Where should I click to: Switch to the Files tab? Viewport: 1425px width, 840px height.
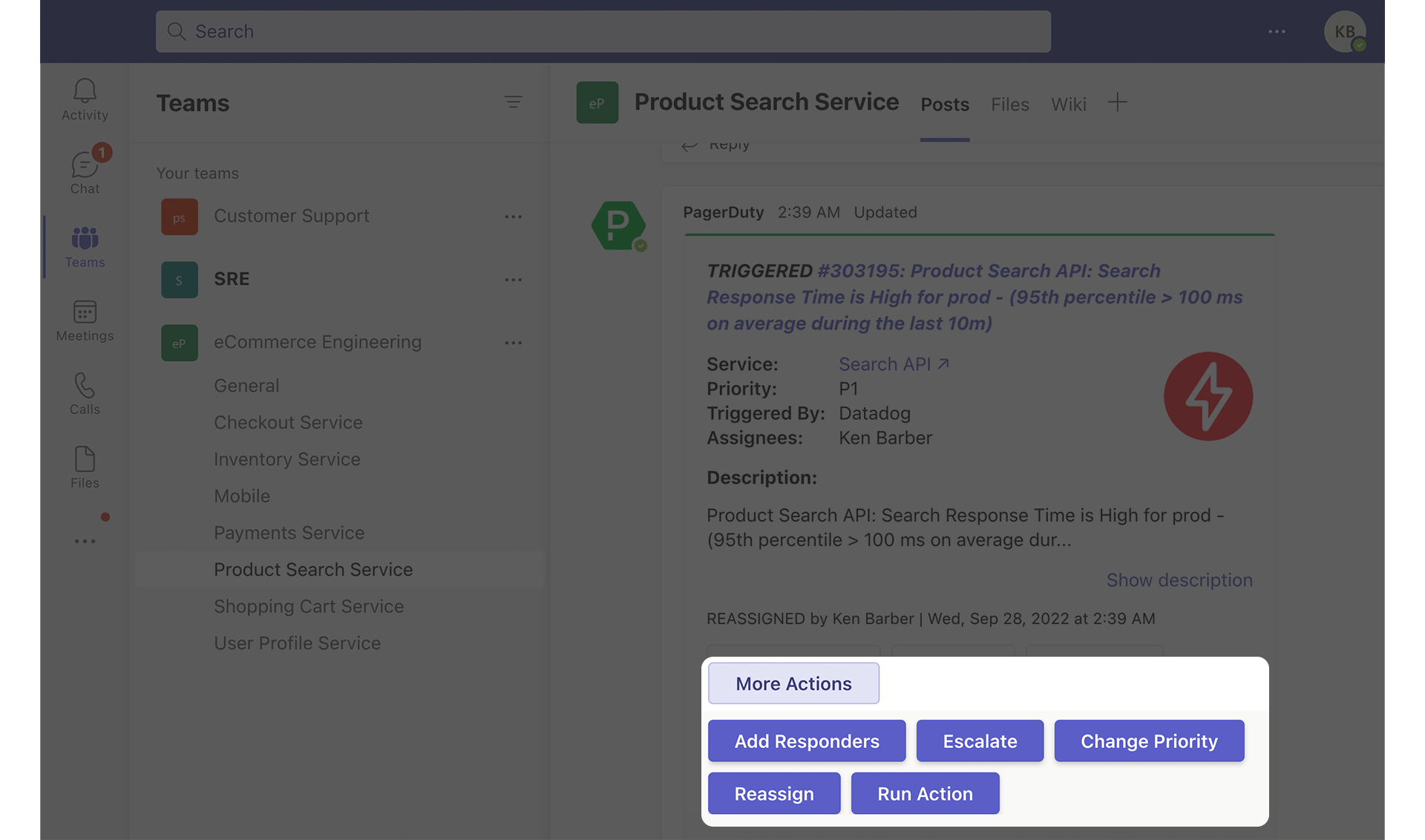tap(1009, 105)
